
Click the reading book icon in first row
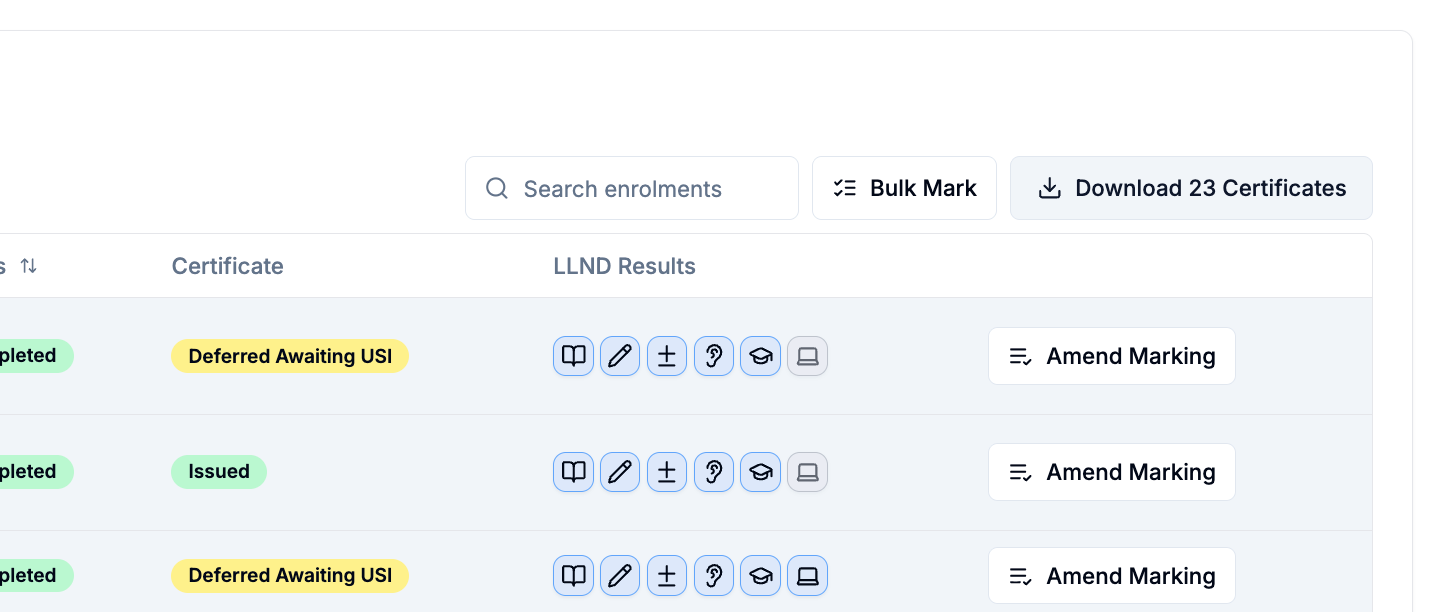(x=573, y=356)
